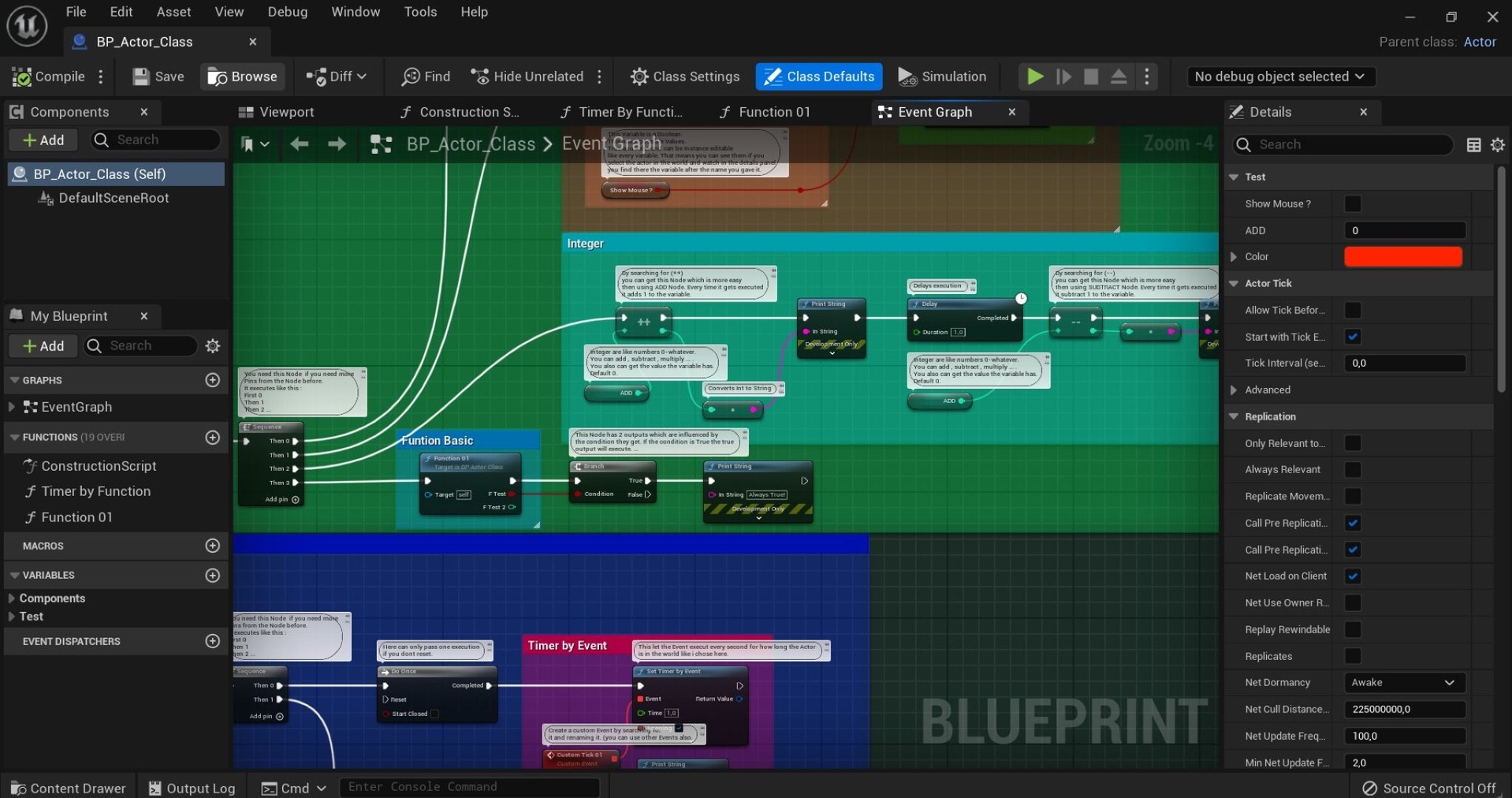Open the Asset menu
The width and height of the screenshot is (1512, 798).
[173, 12]
